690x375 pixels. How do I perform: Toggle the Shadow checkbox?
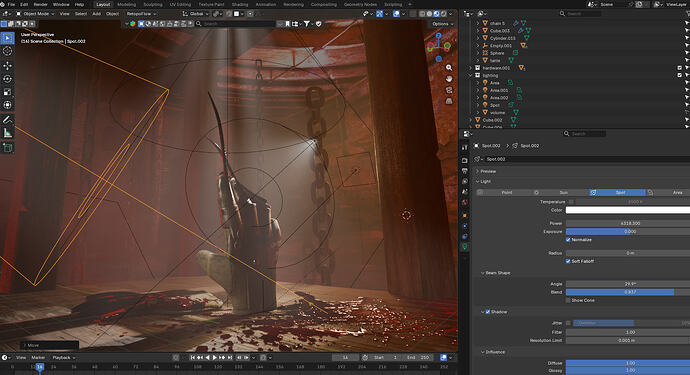pos(488,312)
